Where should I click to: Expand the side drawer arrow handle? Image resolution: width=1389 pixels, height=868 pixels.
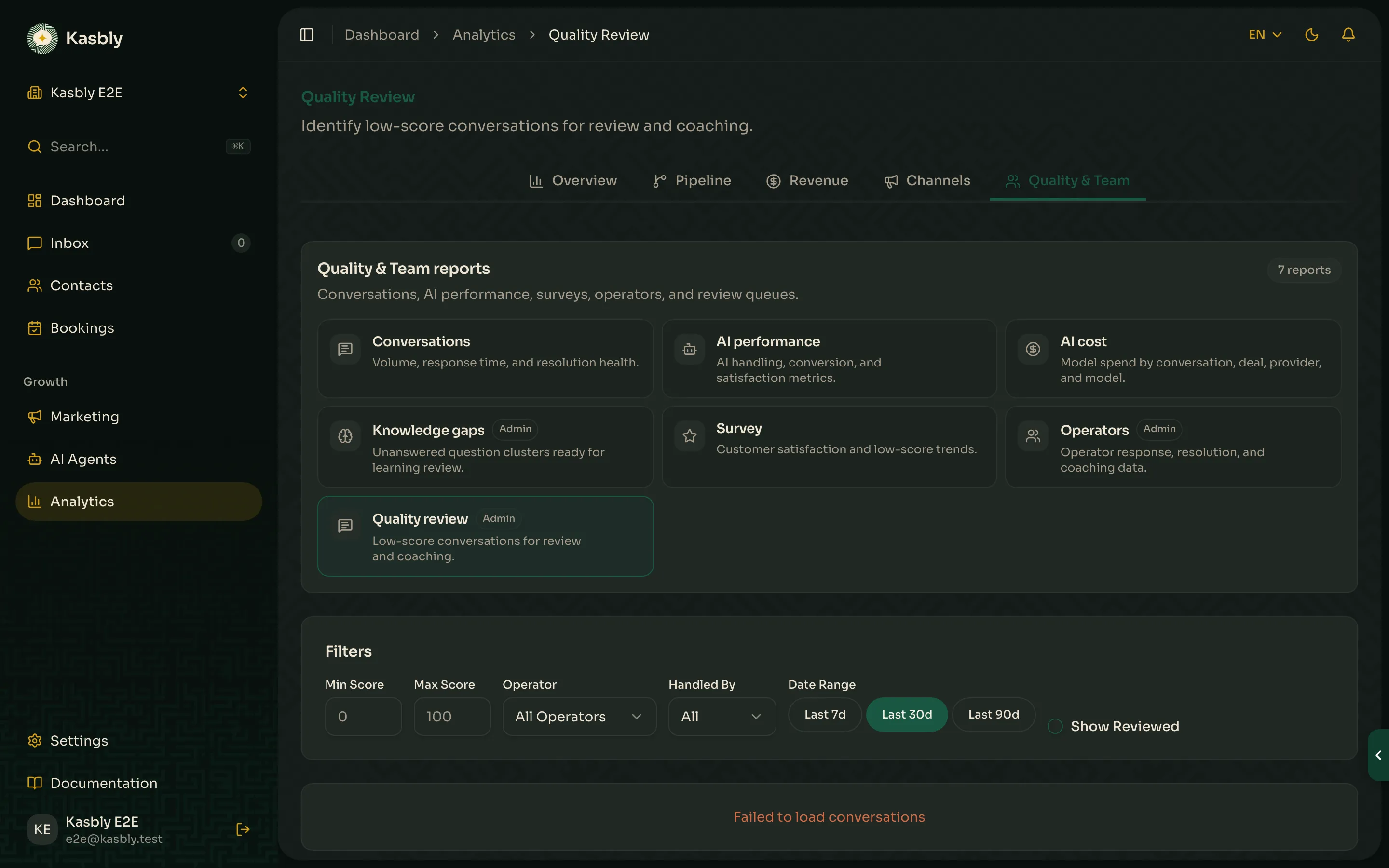[1378, 755]
